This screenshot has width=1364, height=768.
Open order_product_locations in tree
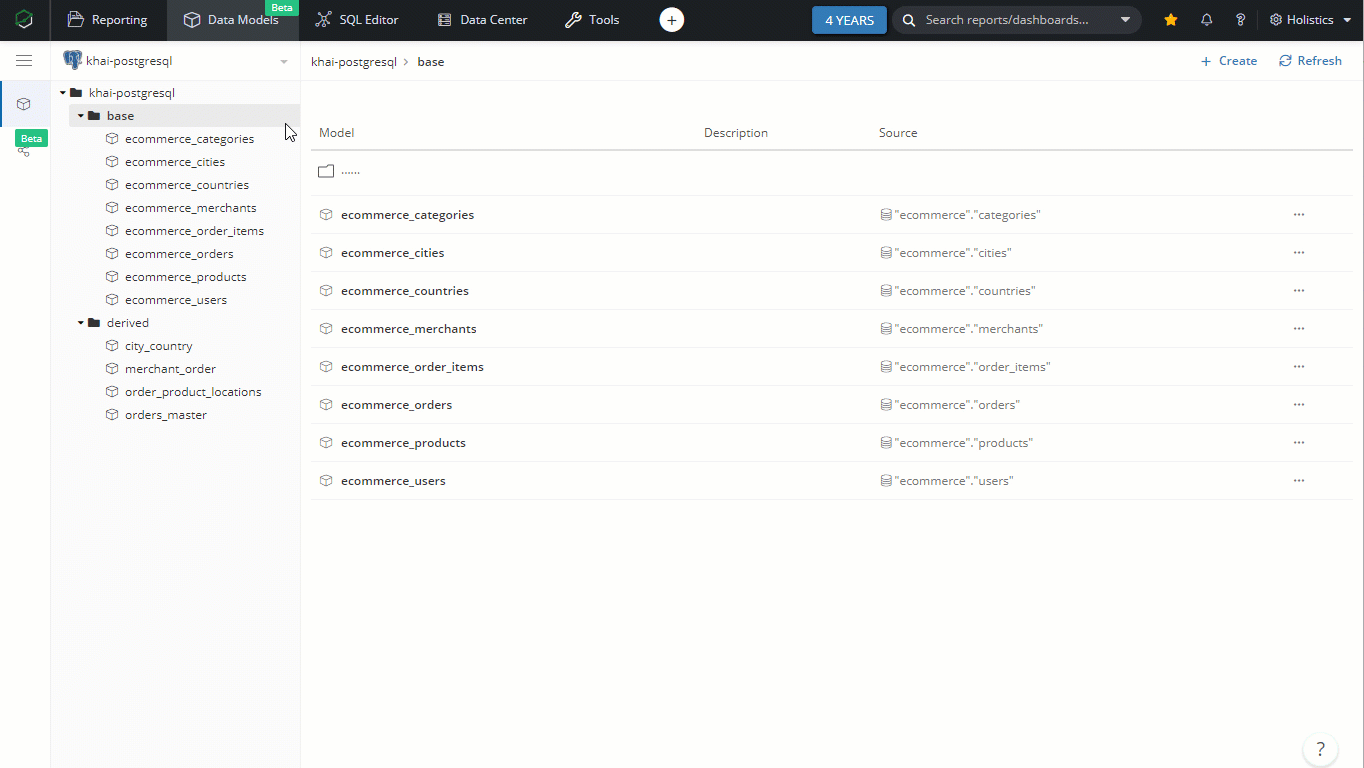coord(193,392)
